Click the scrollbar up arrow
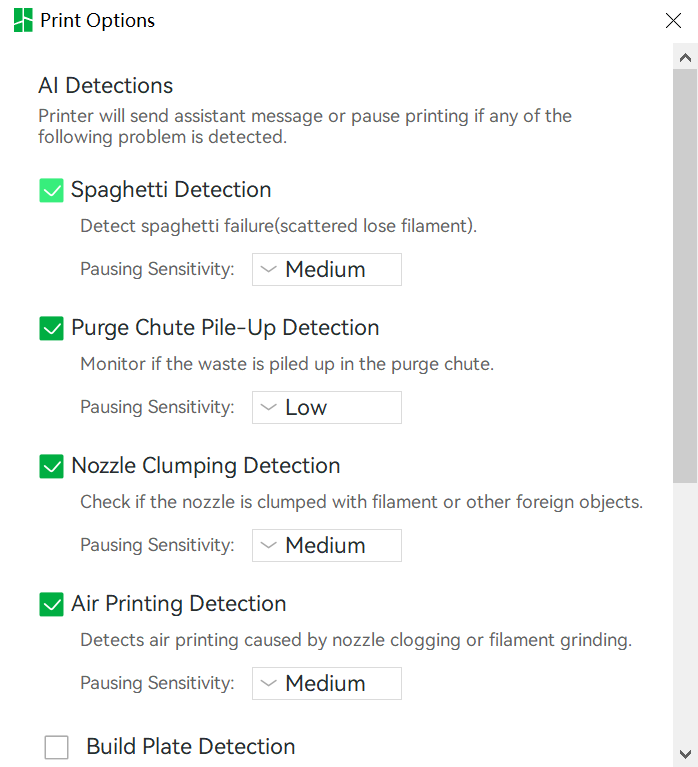The width and height of the screenshot is (698, 767). (x=685, y=58)
